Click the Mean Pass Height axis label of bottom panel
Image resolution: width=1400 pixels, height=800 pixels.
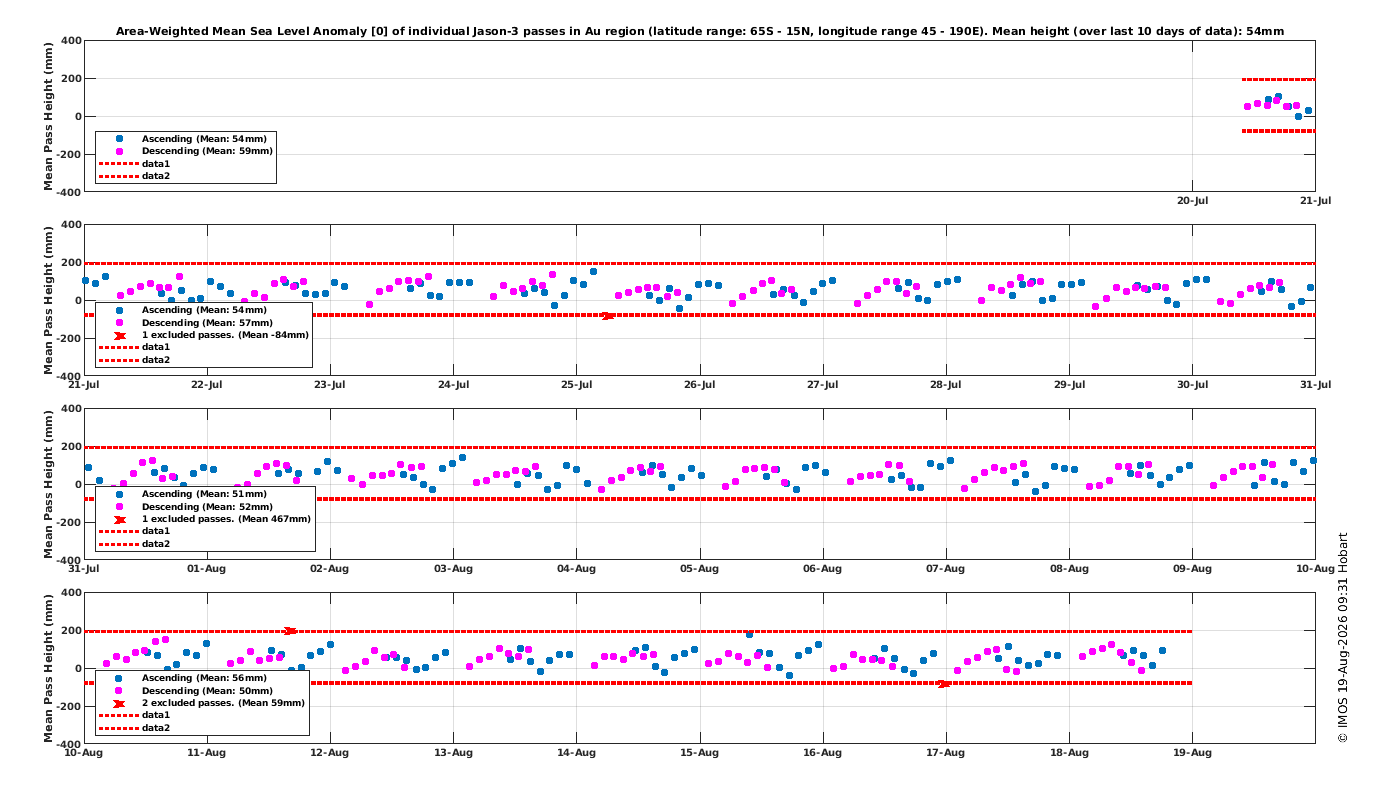click(x=49, y=668)
